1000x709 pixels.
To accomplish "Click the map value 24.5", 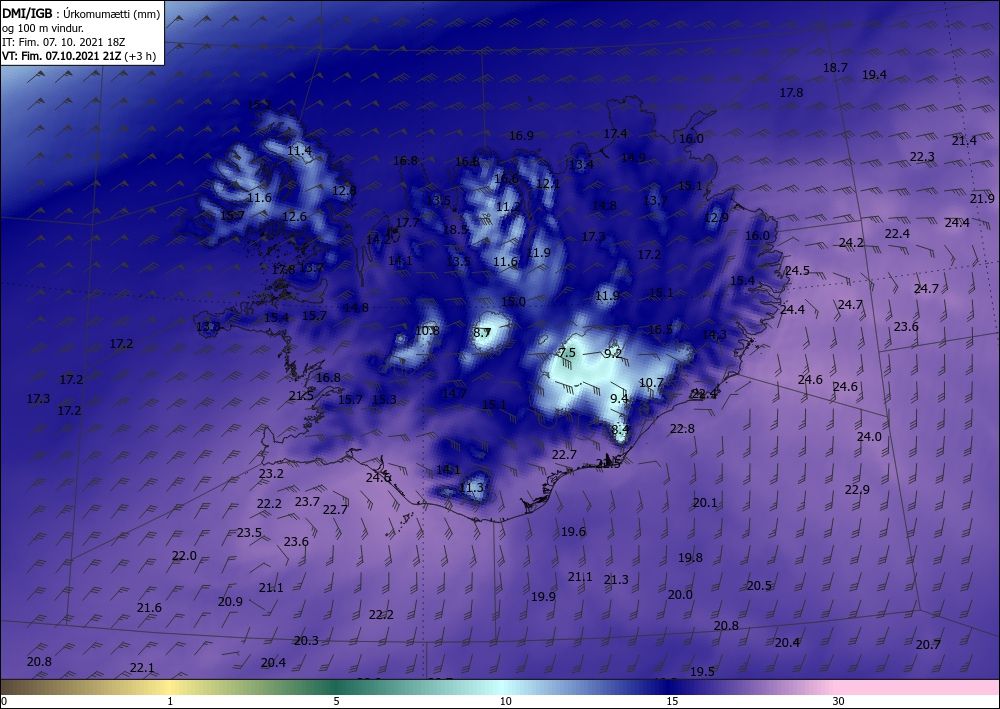I will tap(797, 271).
